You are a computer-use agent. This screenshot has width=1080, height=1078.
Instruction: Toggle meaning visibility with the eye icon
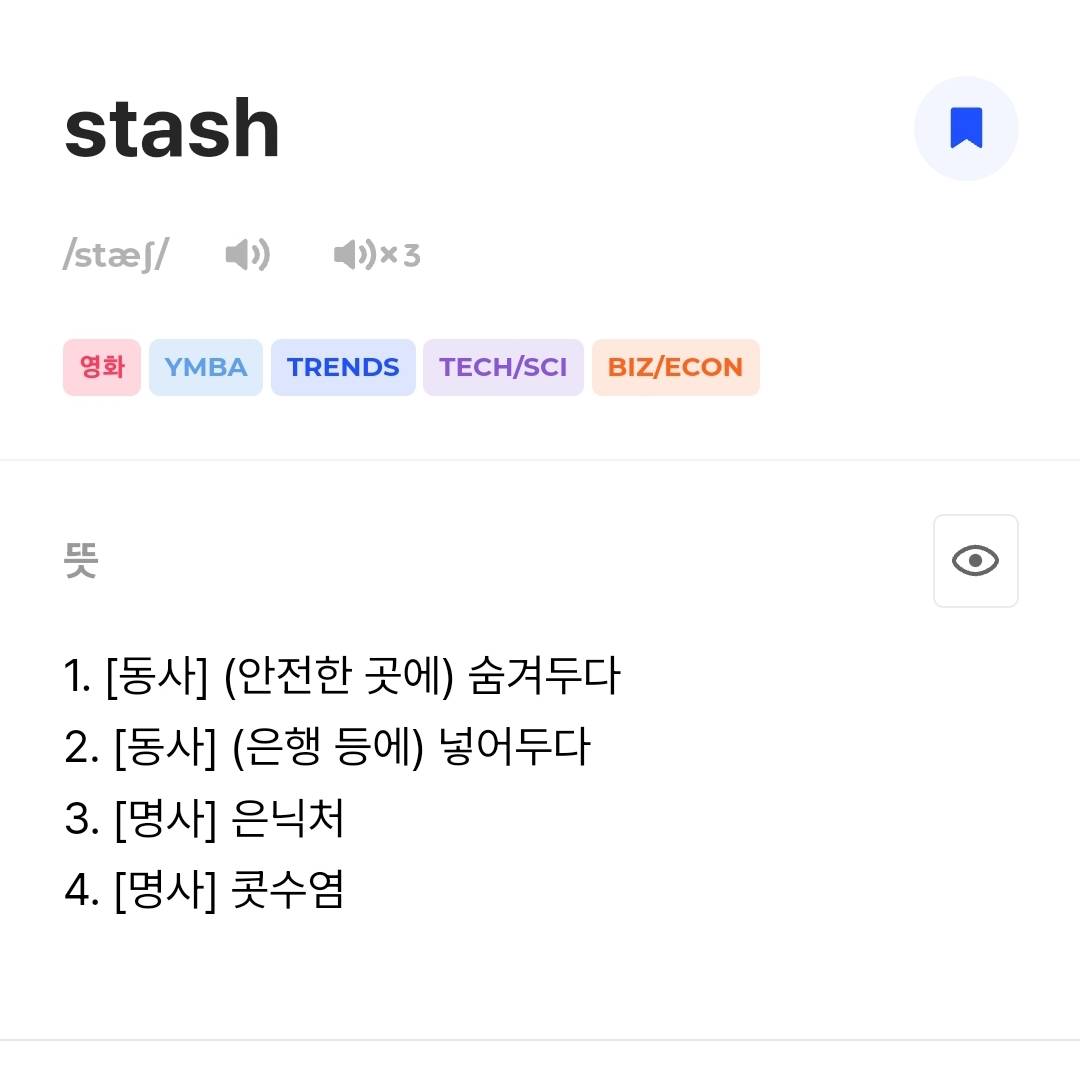click(975, 561)
